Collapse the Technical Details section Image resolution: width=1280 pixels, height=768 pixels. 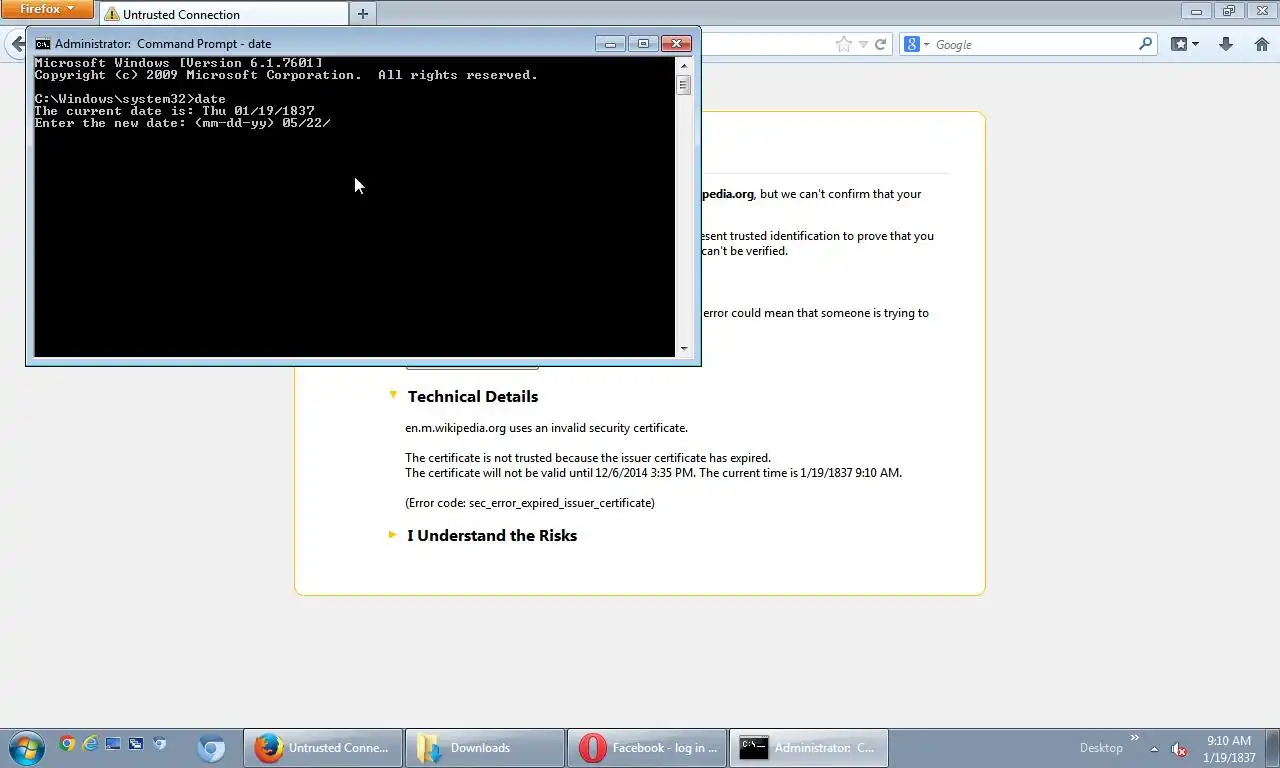coord(393,395)
